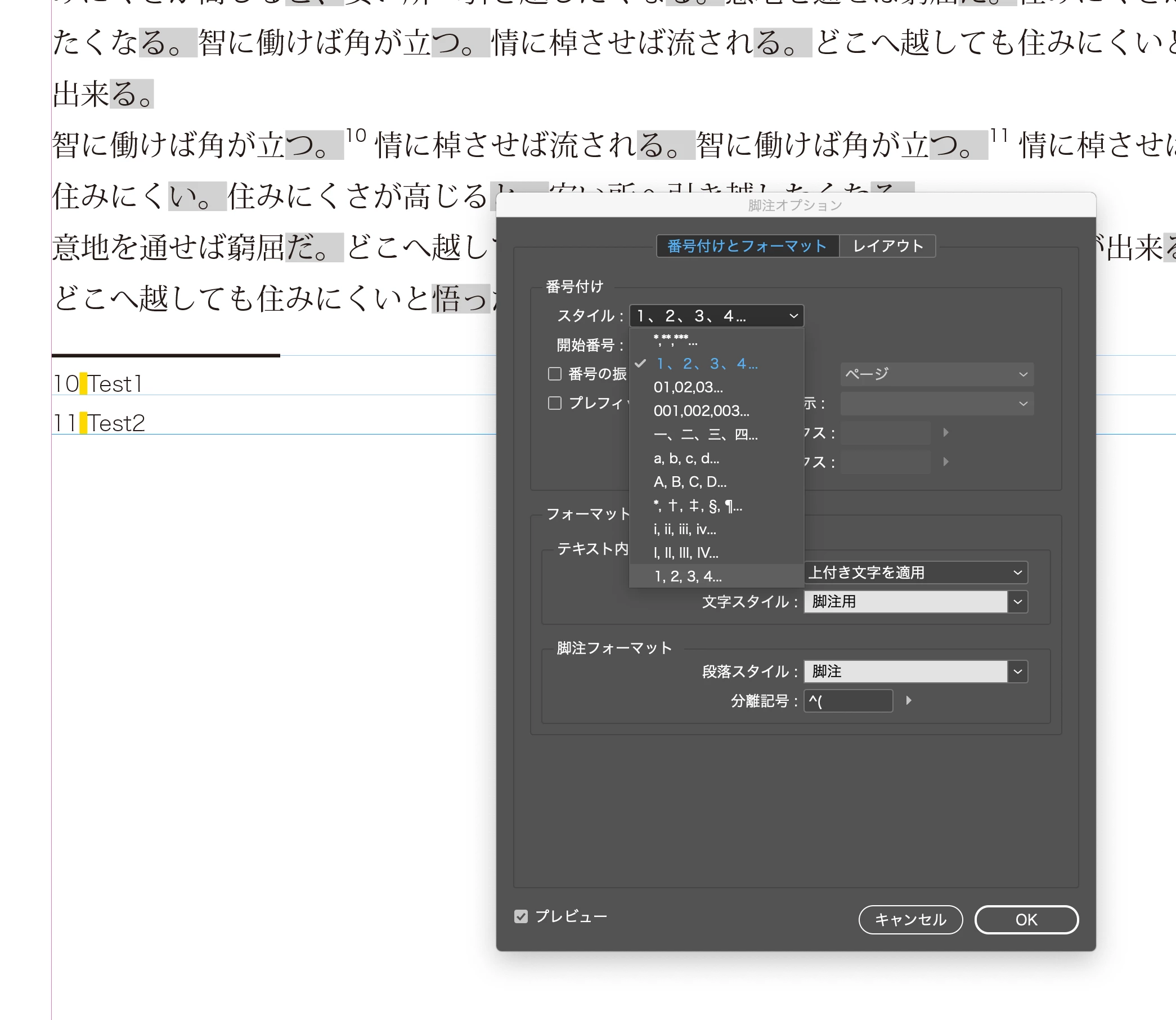The image size is (1176, 1020).
Task: Toggle the プレビュー checkbox
Action: [x=520, y=916]
